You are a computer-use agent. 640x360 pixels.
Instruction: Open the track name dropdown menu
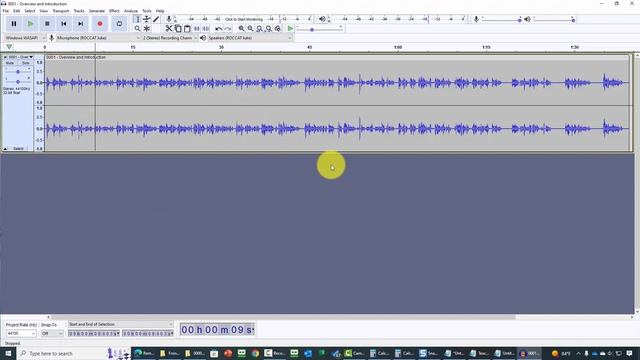21,57
